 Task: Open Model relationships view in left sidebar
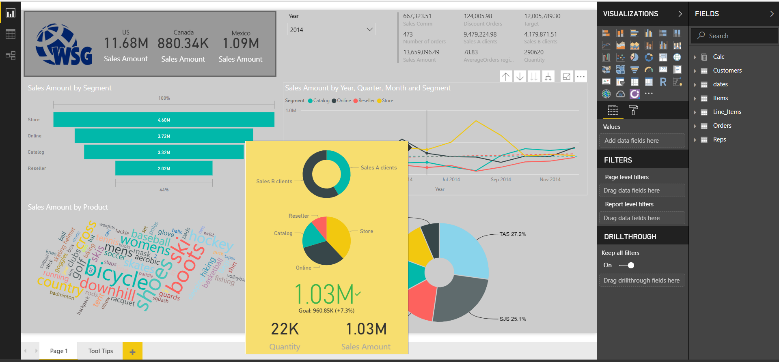click(10, 56)
